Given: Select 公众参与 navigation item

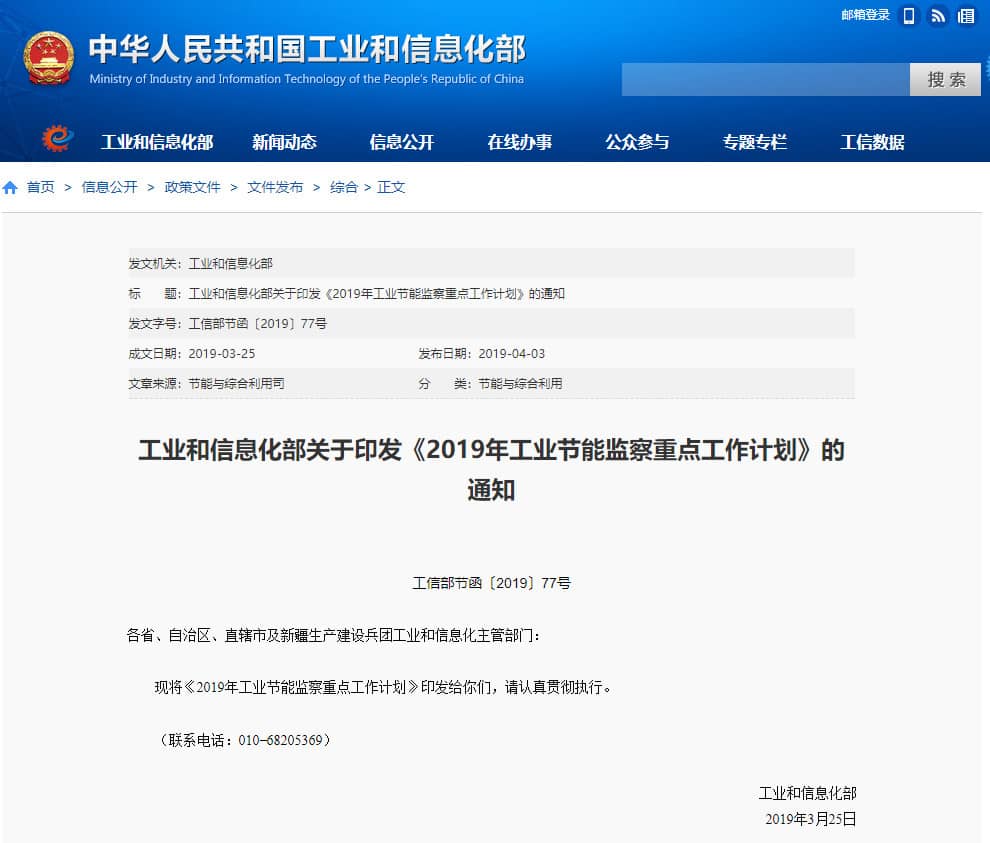Looking at the screenshot, I should [637, 142].
